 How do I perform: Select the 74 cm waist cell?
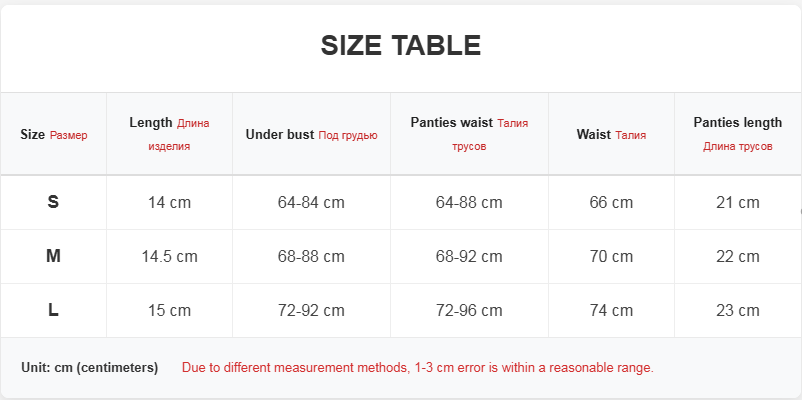[611, 310]
